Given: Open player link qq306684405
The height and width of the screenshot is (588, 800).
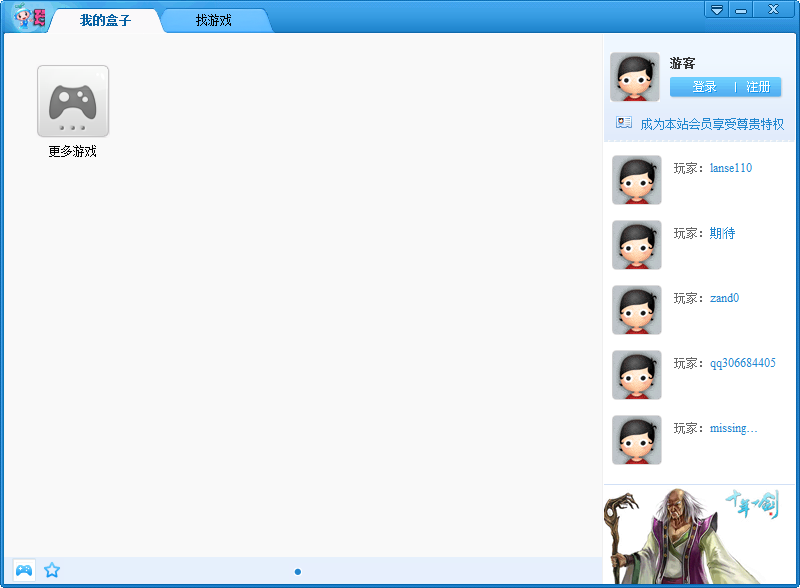Looking at the screenshot, I should (x=743, y=363).
